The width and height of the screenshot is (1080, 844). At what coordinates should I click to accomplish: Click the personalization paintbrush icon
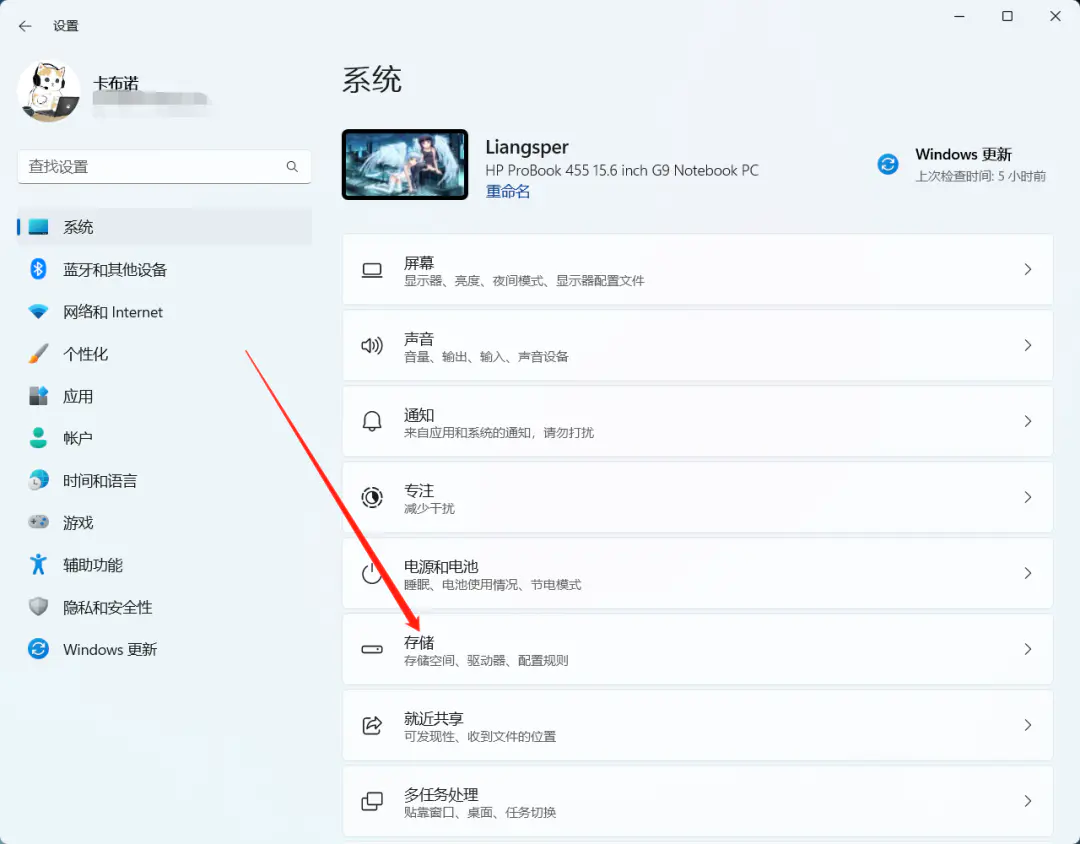[38, 354]
